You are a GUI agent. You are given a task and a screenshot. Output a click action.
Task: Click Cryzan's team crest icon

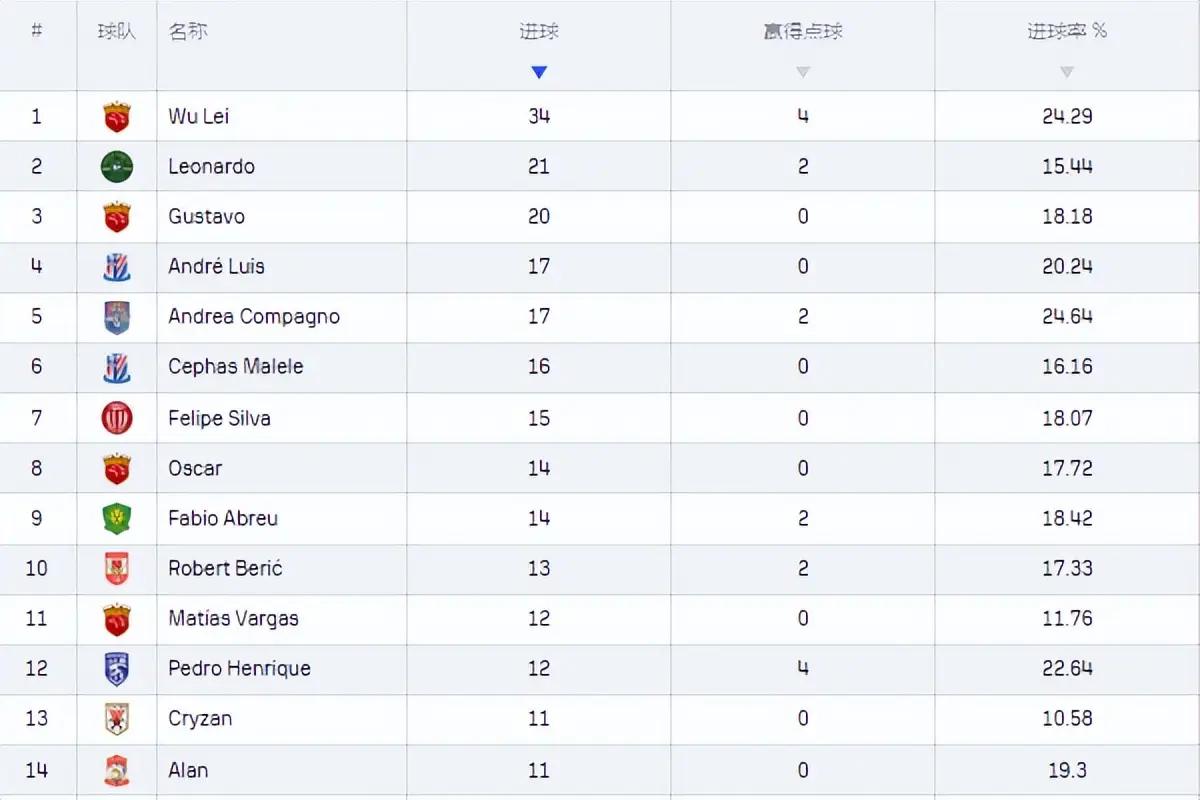pos(117,719)
